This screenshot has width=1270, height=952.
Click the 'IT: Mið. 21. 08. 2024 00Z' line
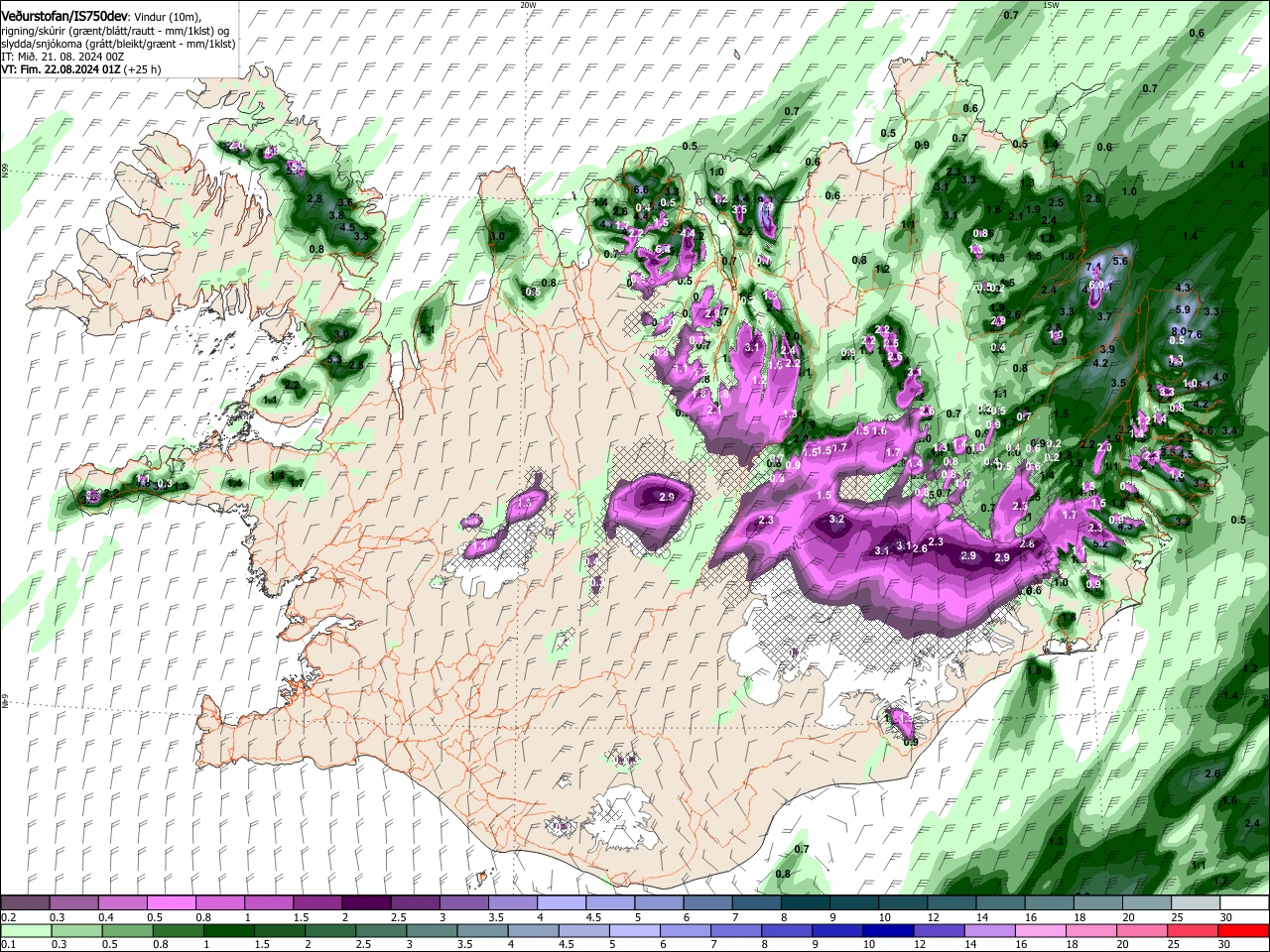tap(63, 57)
